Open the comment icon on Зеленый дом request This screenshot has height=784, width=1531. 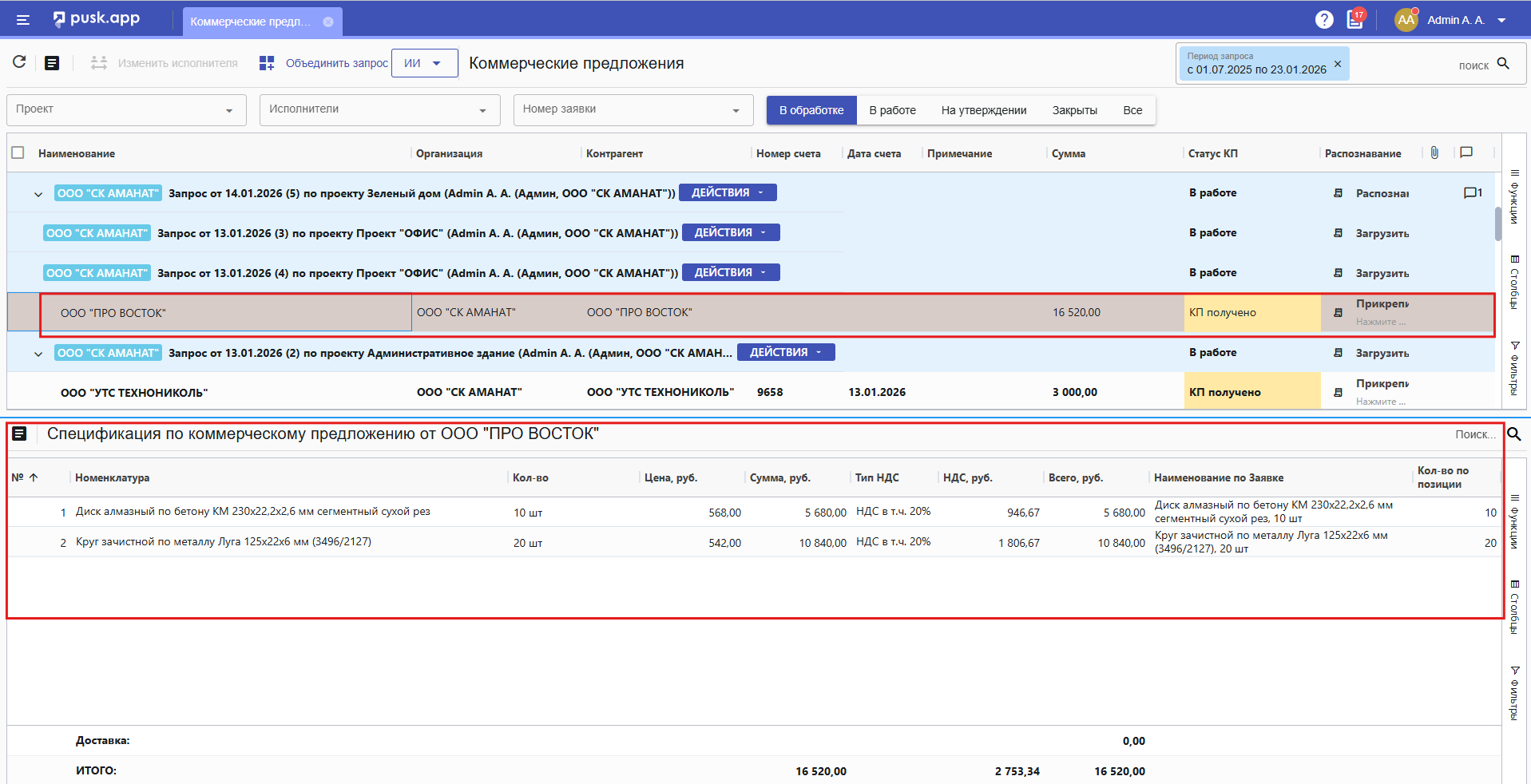coord(1471,193)
